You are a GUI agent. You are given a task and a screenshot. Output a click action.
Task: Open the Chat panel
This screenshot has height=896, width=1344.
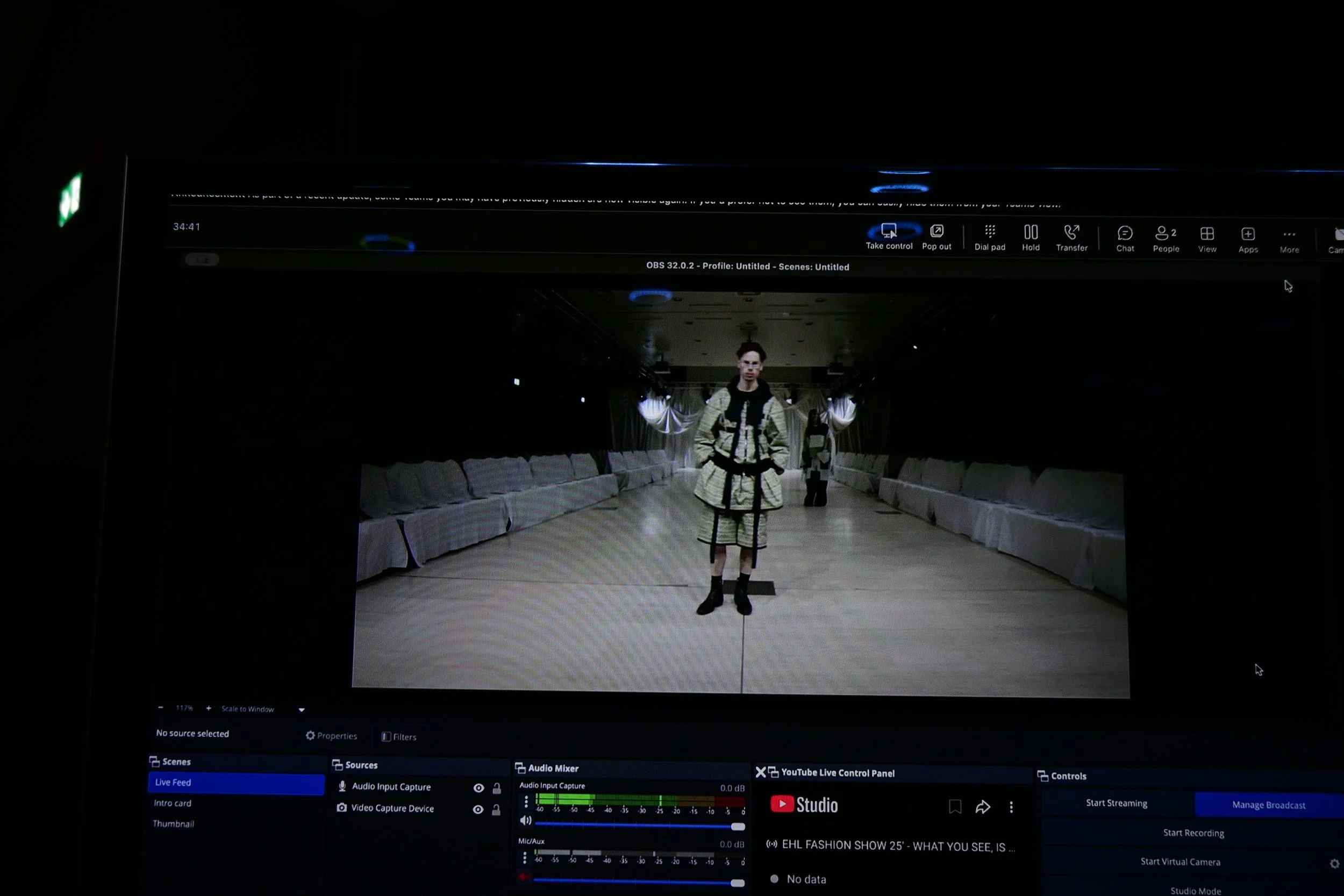1125,234
